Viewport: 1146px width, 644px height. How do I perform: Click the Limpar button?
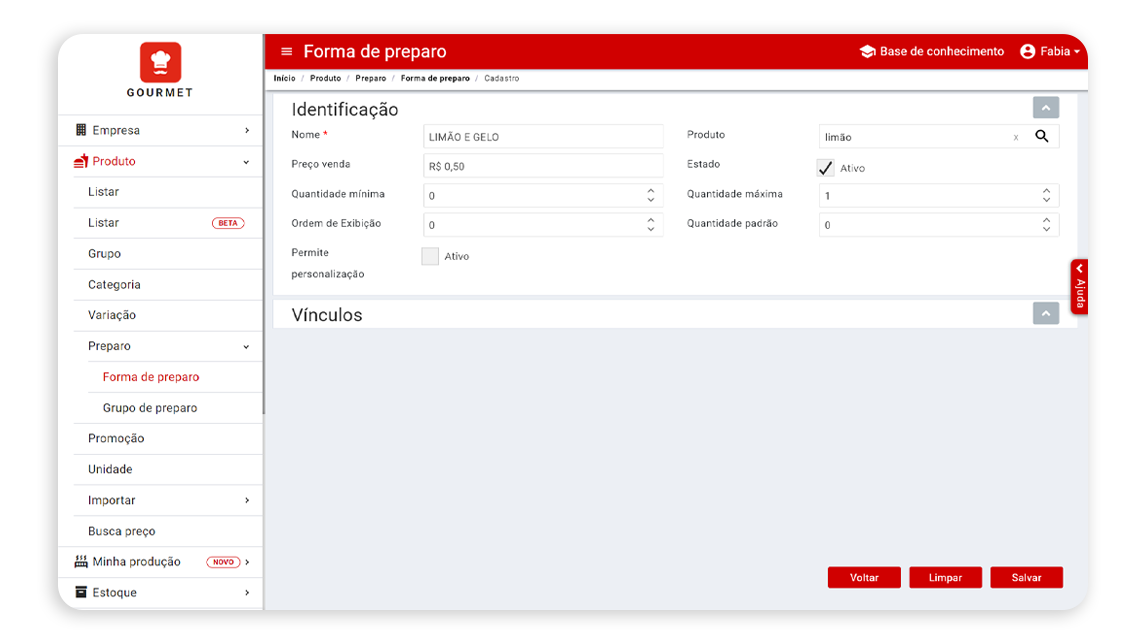pos(945,577)
